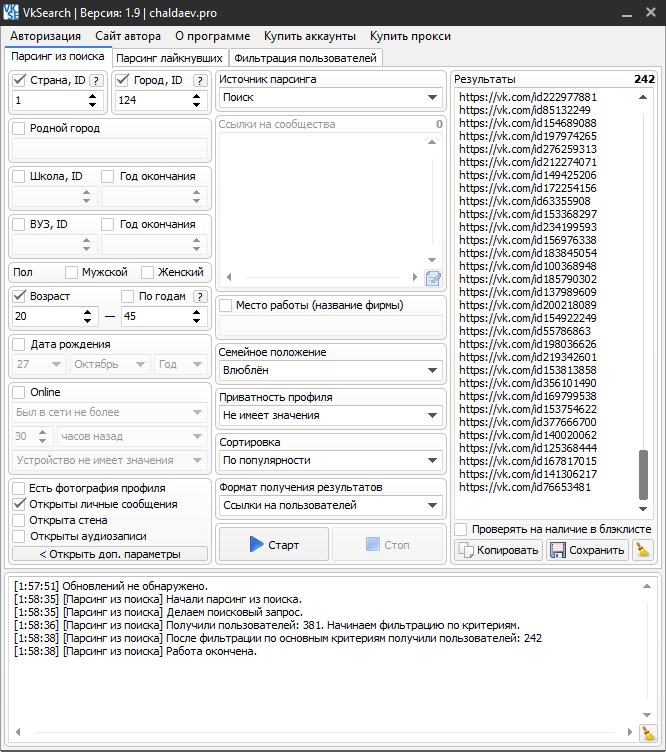
Task: Click the minimum age field showing 20
Action: tap(50, 316)
